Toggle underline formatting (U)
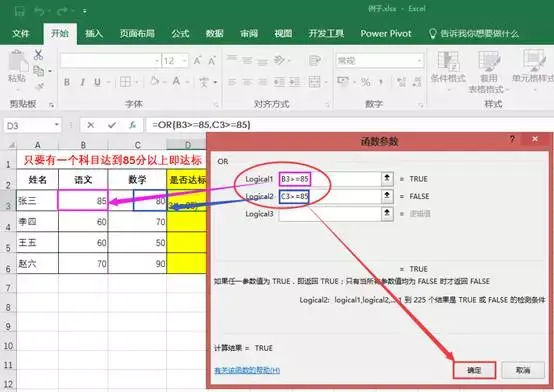554x392 pixels. coord(98,82)
